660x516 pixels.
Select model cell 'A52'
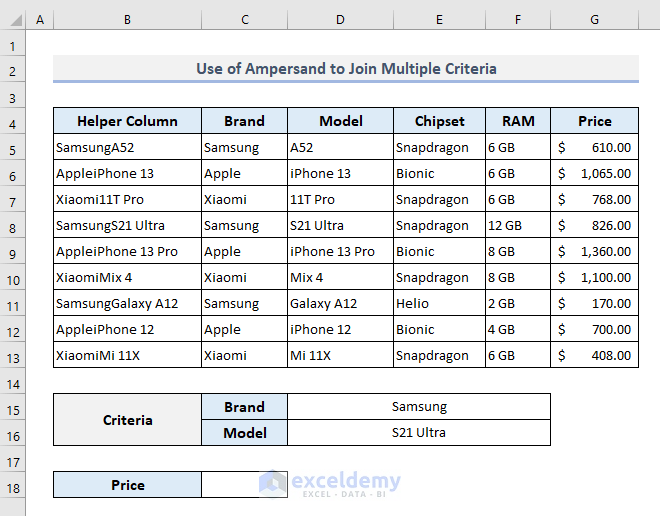(x=340, y=147)
